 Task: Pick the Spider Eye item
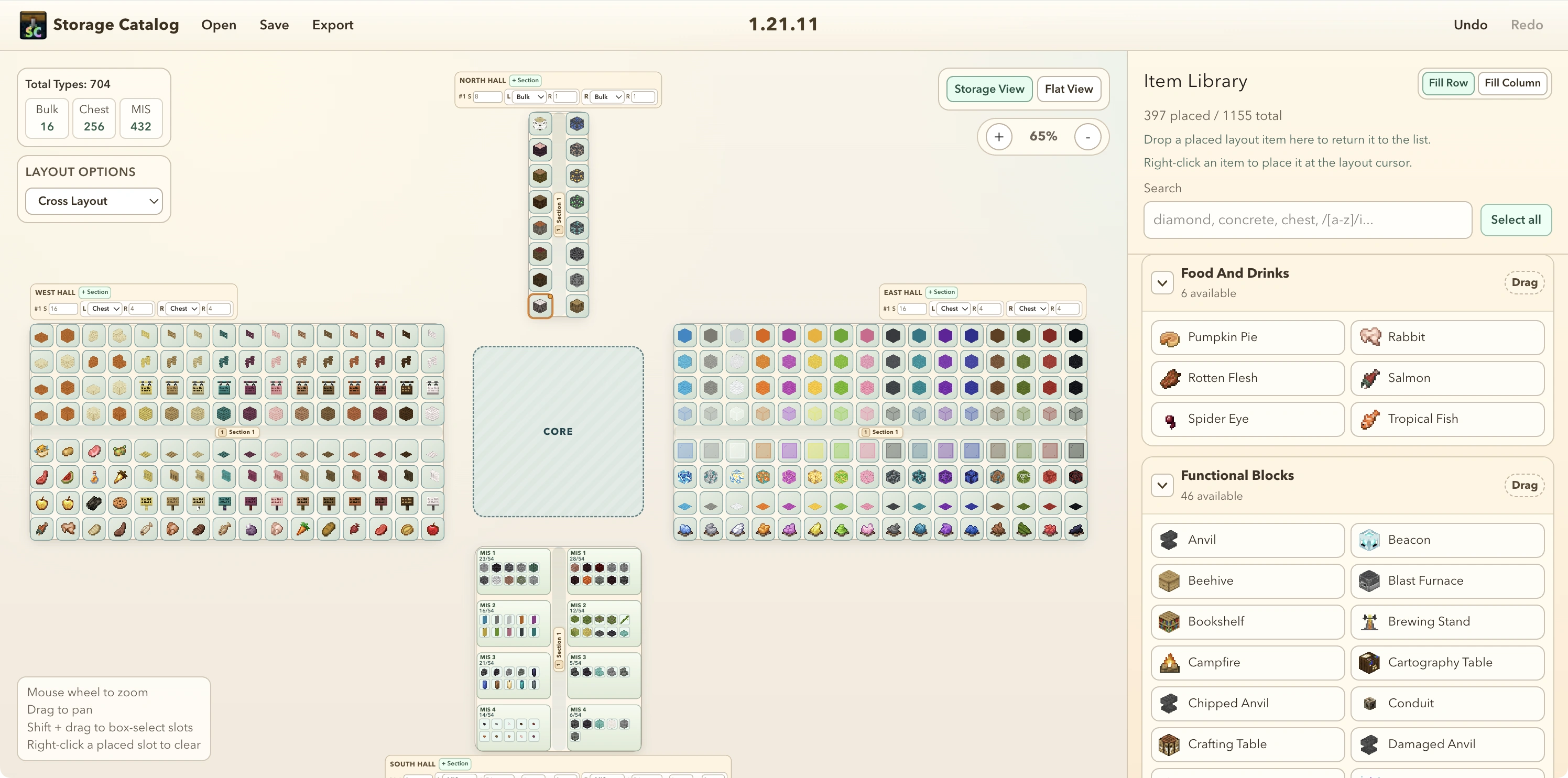[1247, 419]
